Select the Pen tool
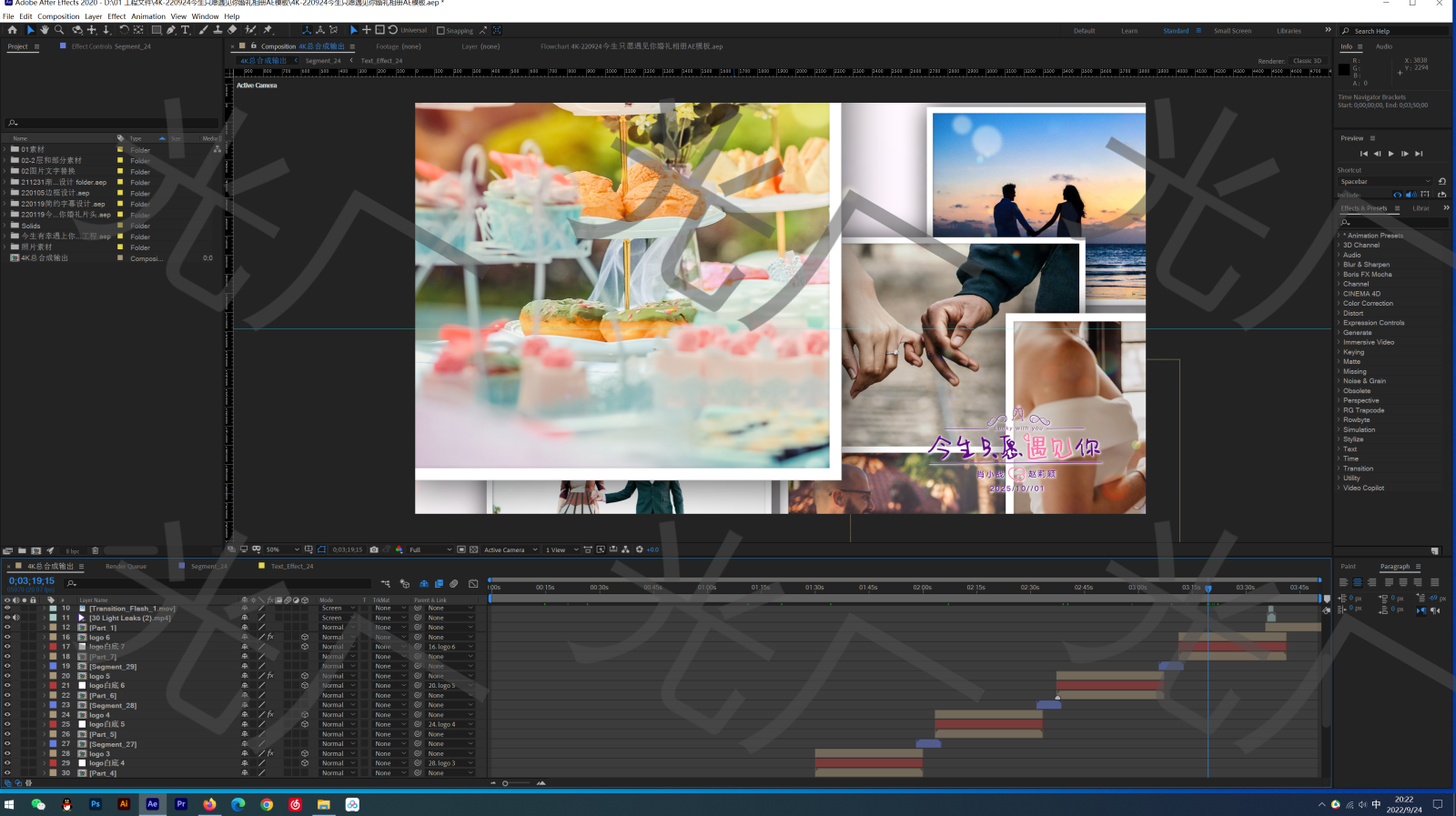 pos(171,30)
